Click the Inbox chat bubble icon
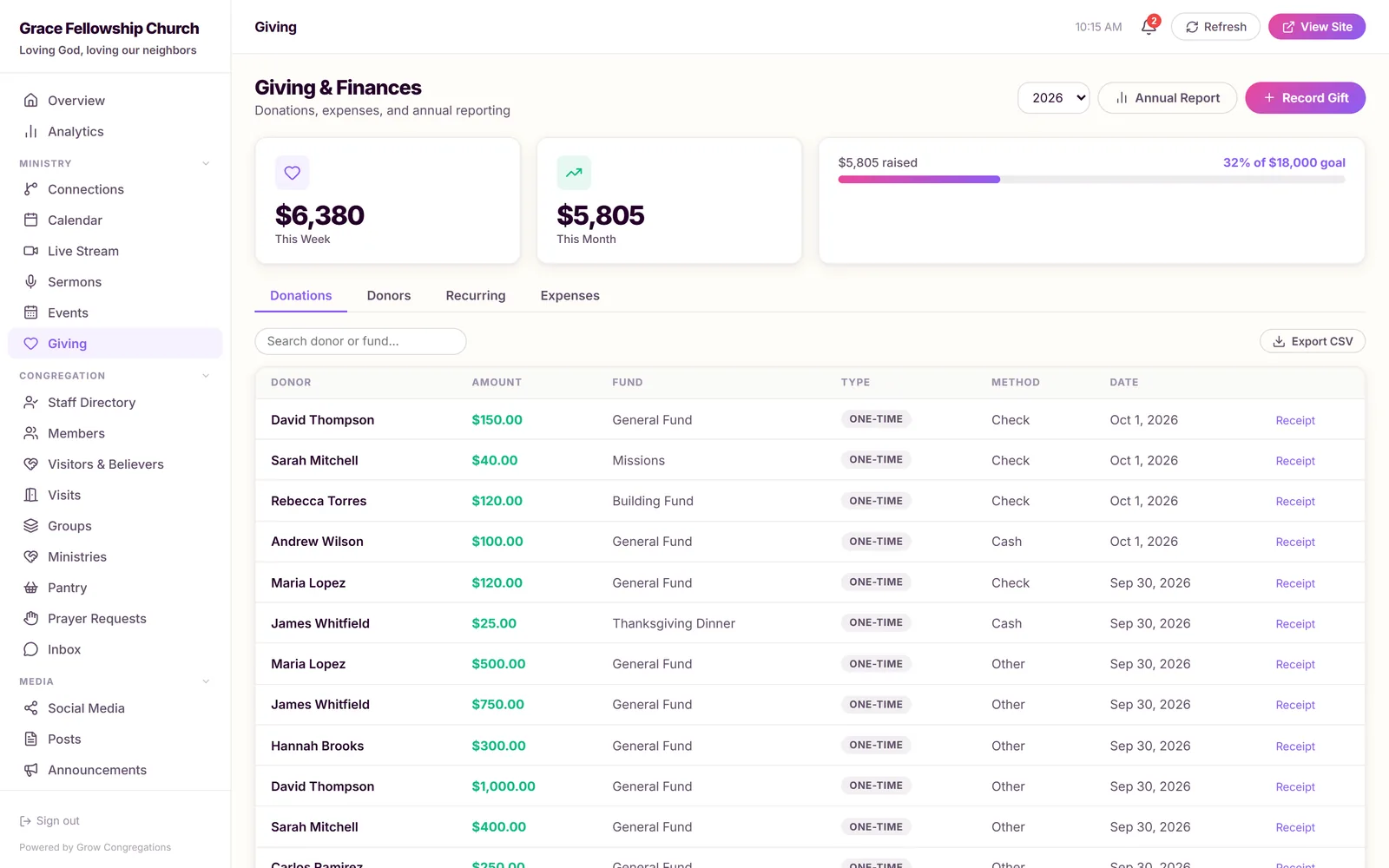1389x868 pixels. [31, 649]
